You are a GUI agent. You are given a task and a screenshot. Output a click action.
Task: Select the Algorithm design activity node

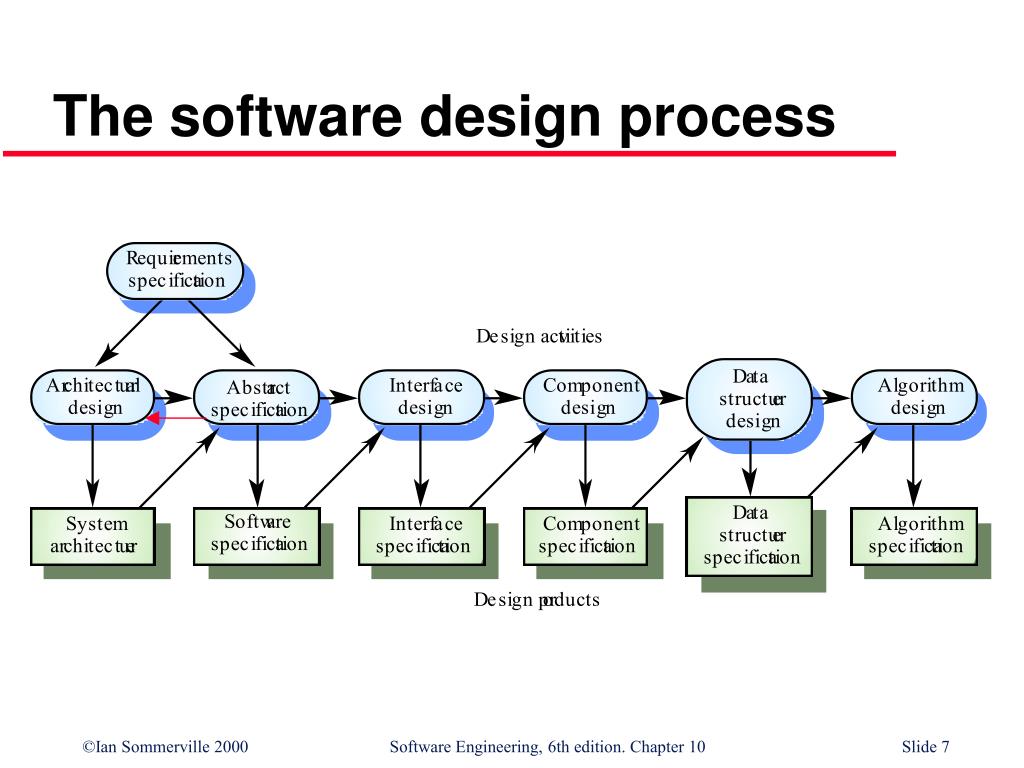[914, 397]
